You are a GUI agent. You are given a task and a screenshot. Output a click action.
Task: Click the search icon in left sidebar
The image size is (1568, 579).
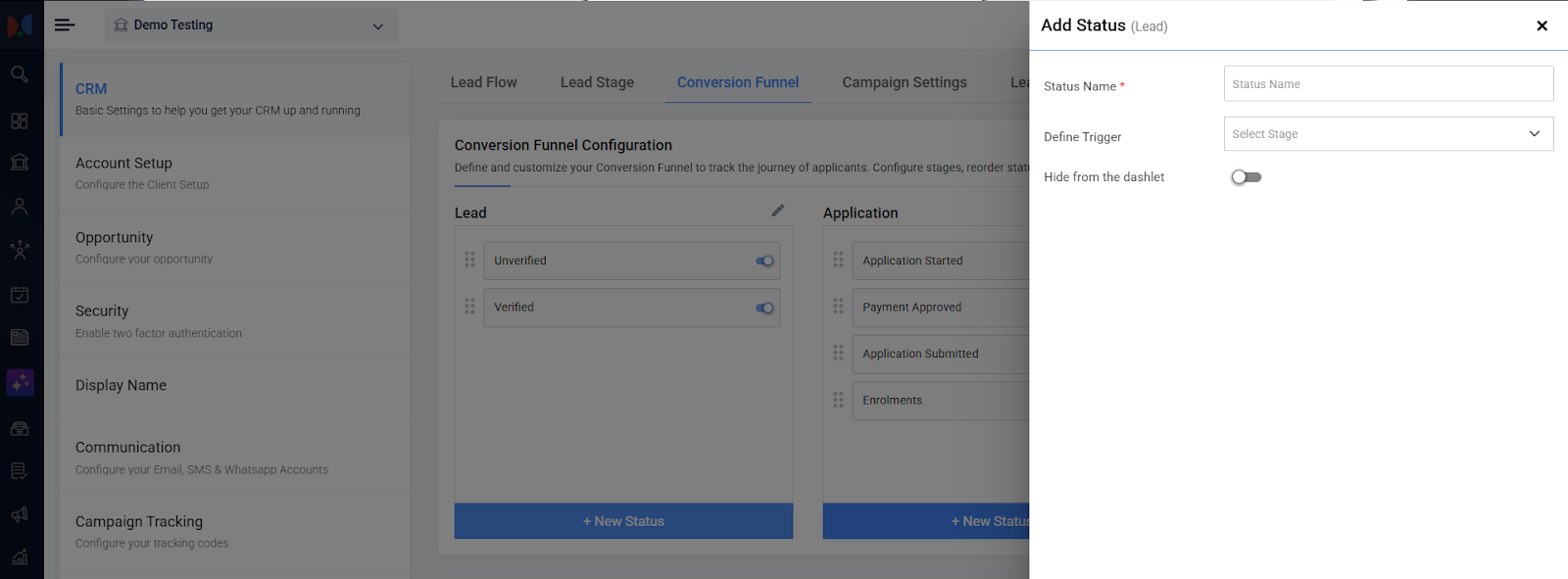19,74
